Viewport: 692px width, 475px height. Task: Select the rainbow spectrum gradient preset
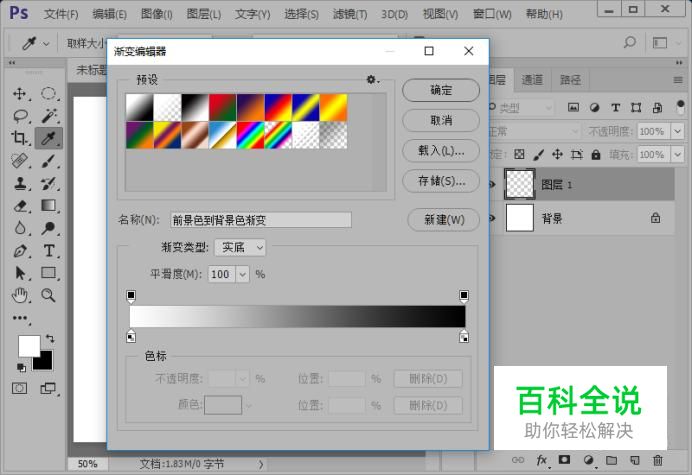coord(250,135)
